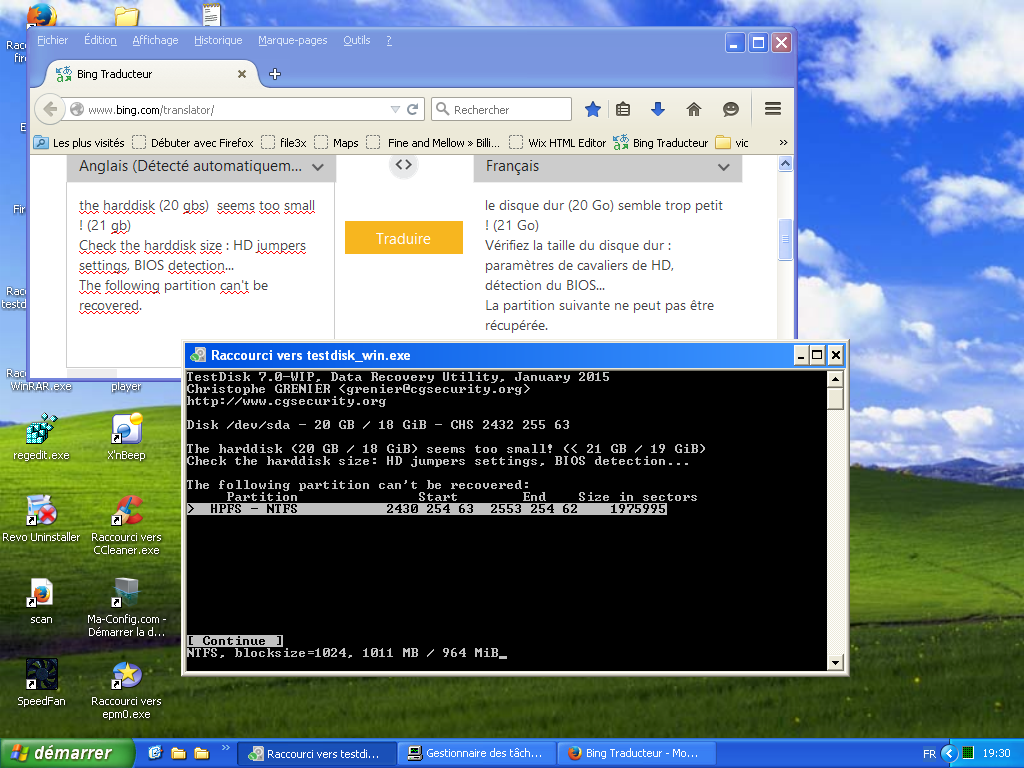1024x768 pixels.
Task: Go to Firefox home page icon
Action: pos(694,109)
